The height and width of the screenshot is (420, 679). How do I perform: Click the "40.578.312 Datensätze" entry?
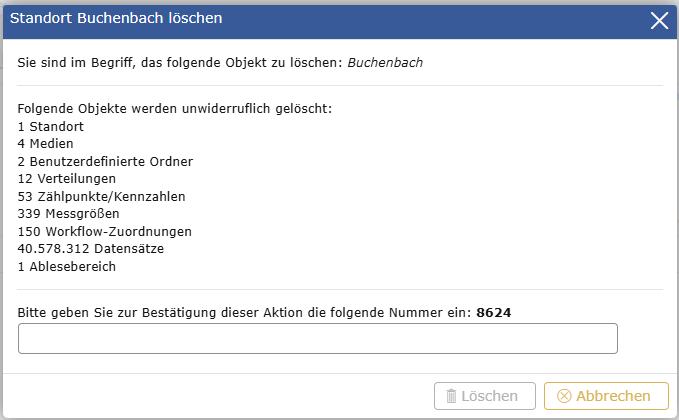point(91,248)
